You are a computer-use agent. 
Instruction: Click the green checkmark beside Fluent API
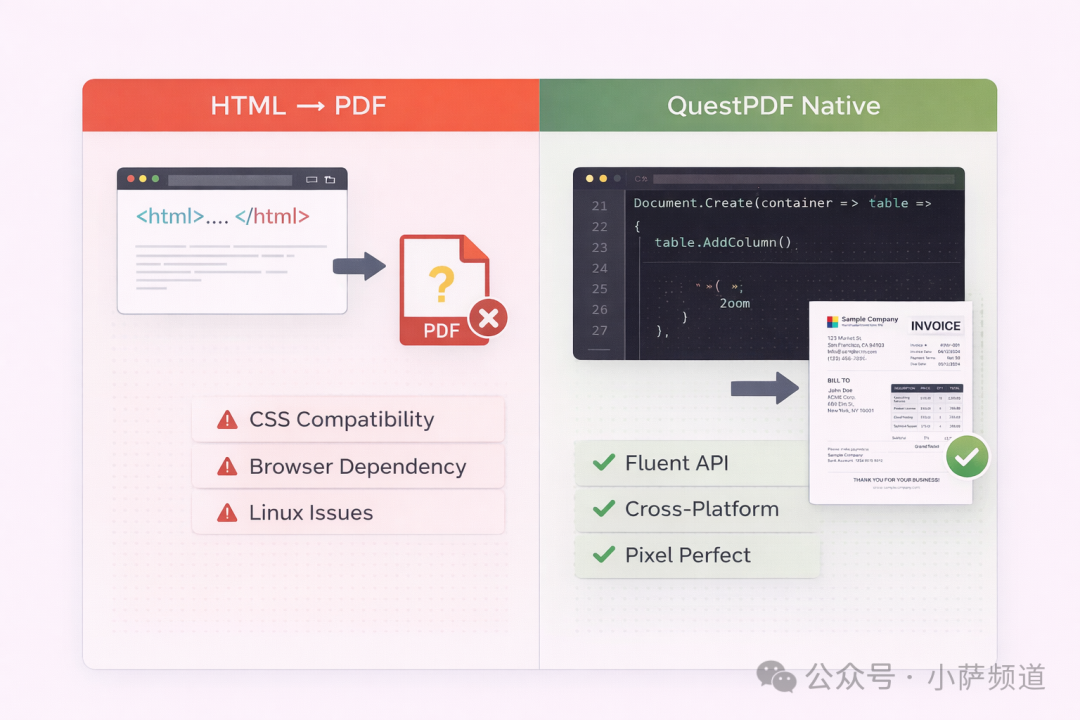coord(603,462)
